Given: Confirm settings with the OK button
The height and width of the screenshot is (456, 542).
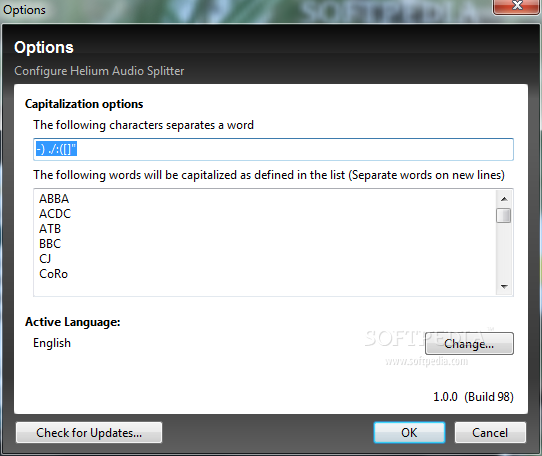Looking at the screenshot, I should pos(409,432).
